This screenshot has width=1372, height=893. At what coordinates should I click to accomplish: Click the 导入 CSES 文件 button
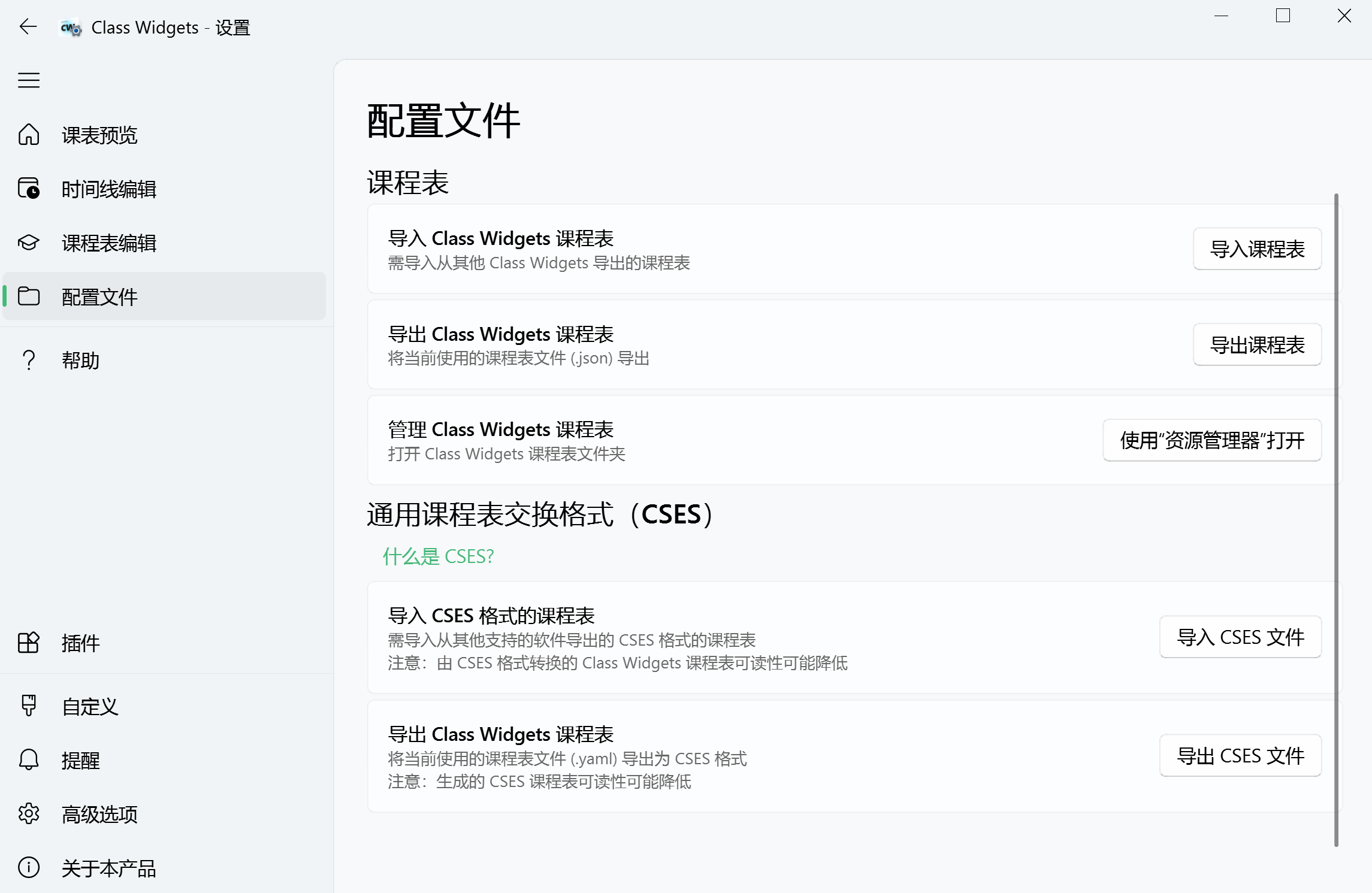[x=1240, y=637]
